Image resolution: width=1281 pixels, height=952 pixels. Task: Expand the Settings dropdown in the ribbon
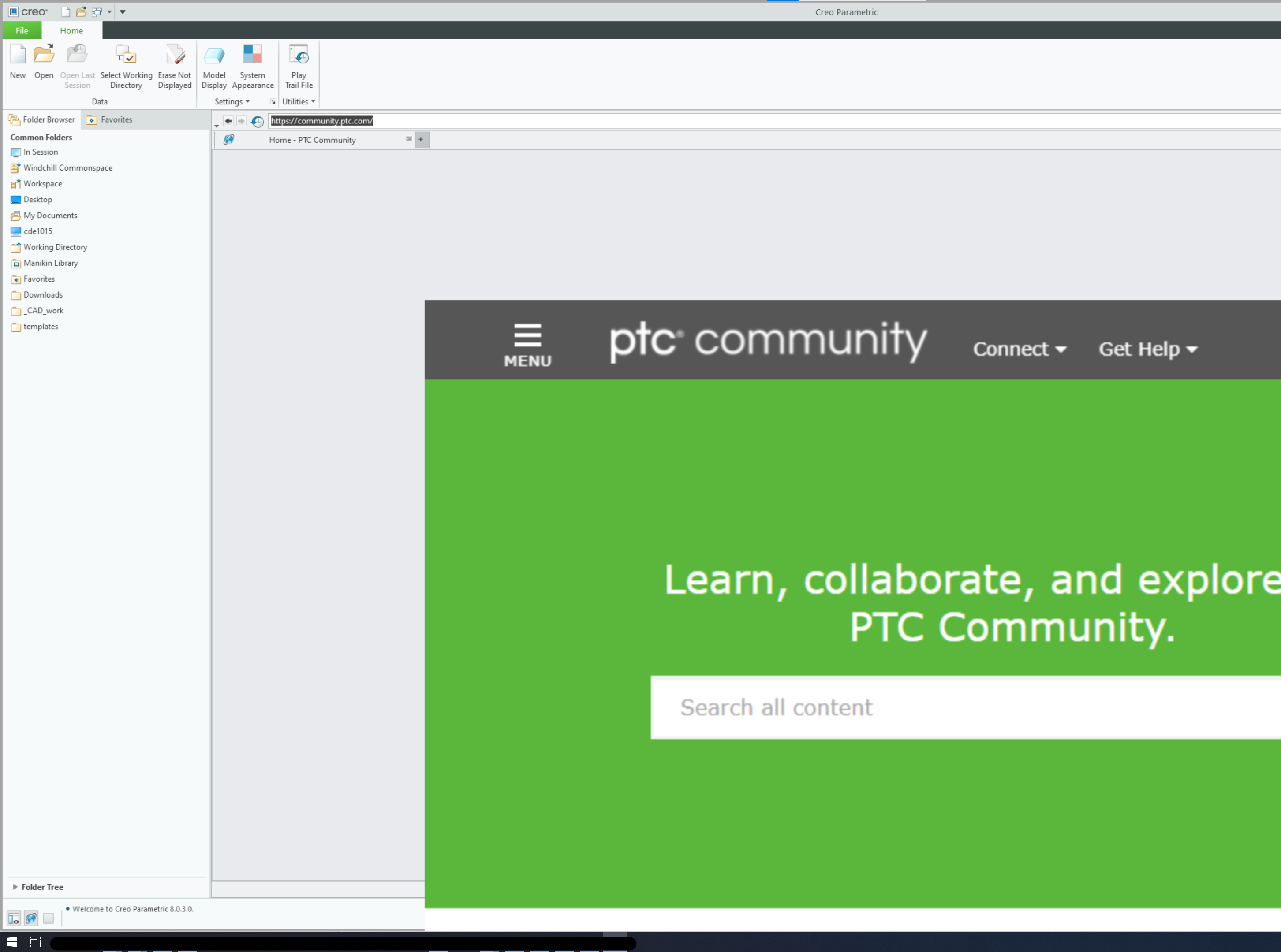coord(232,101)
